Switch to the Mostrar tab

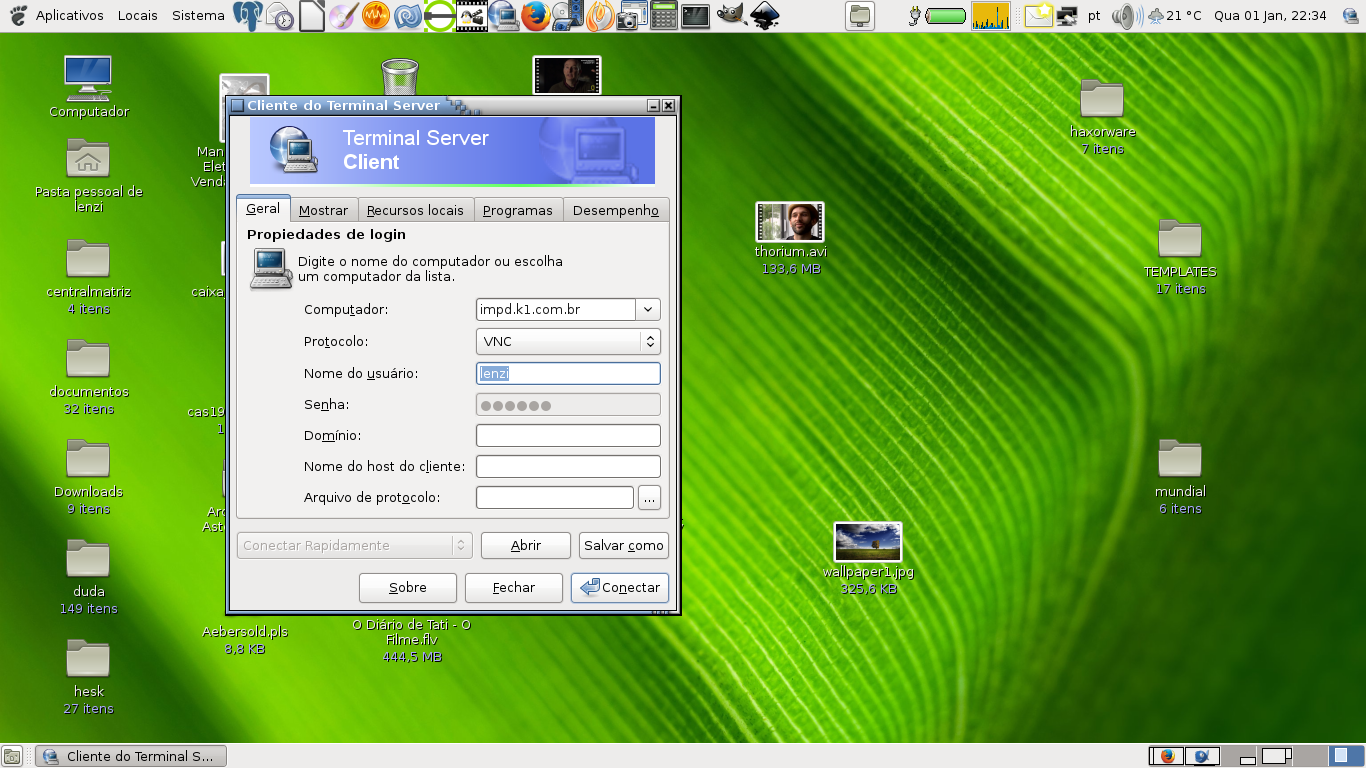(323, 210)
